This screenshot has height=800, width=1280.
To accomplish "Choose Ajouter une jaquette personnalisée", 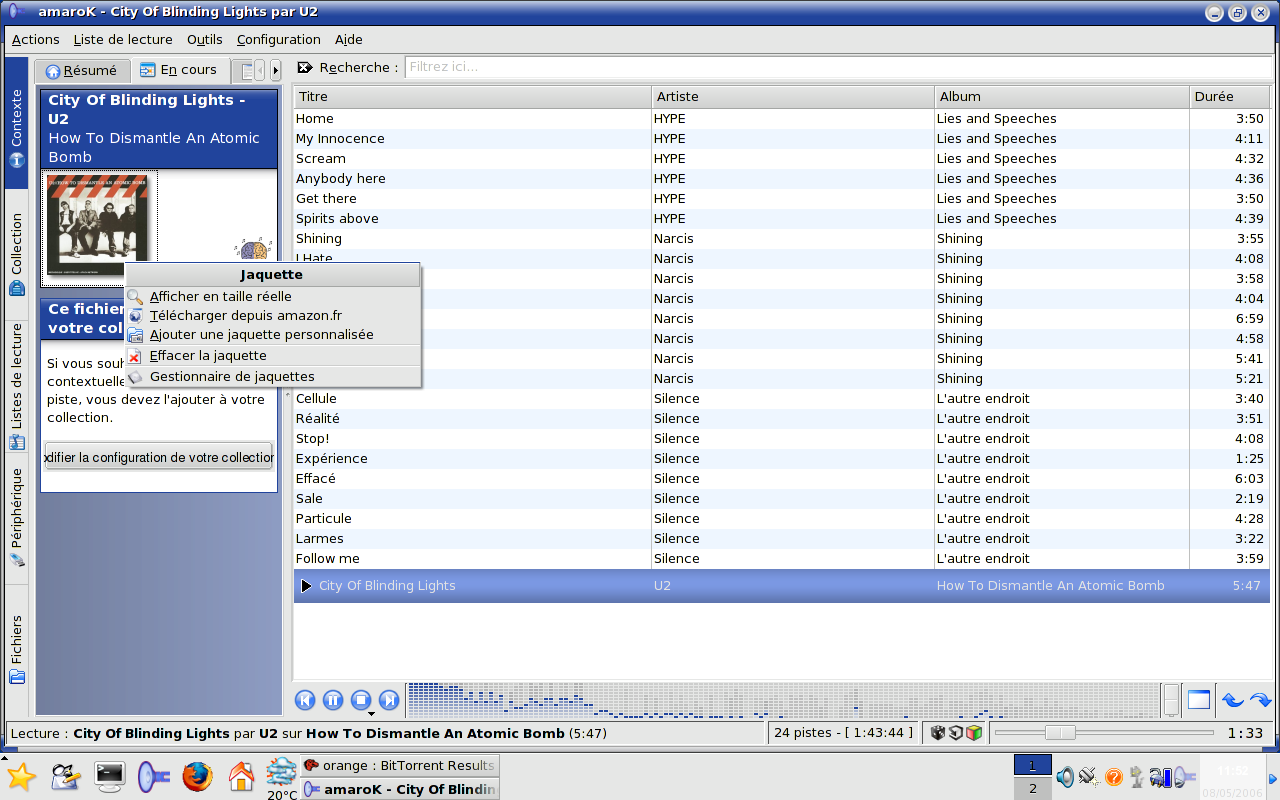I will 272,335.
